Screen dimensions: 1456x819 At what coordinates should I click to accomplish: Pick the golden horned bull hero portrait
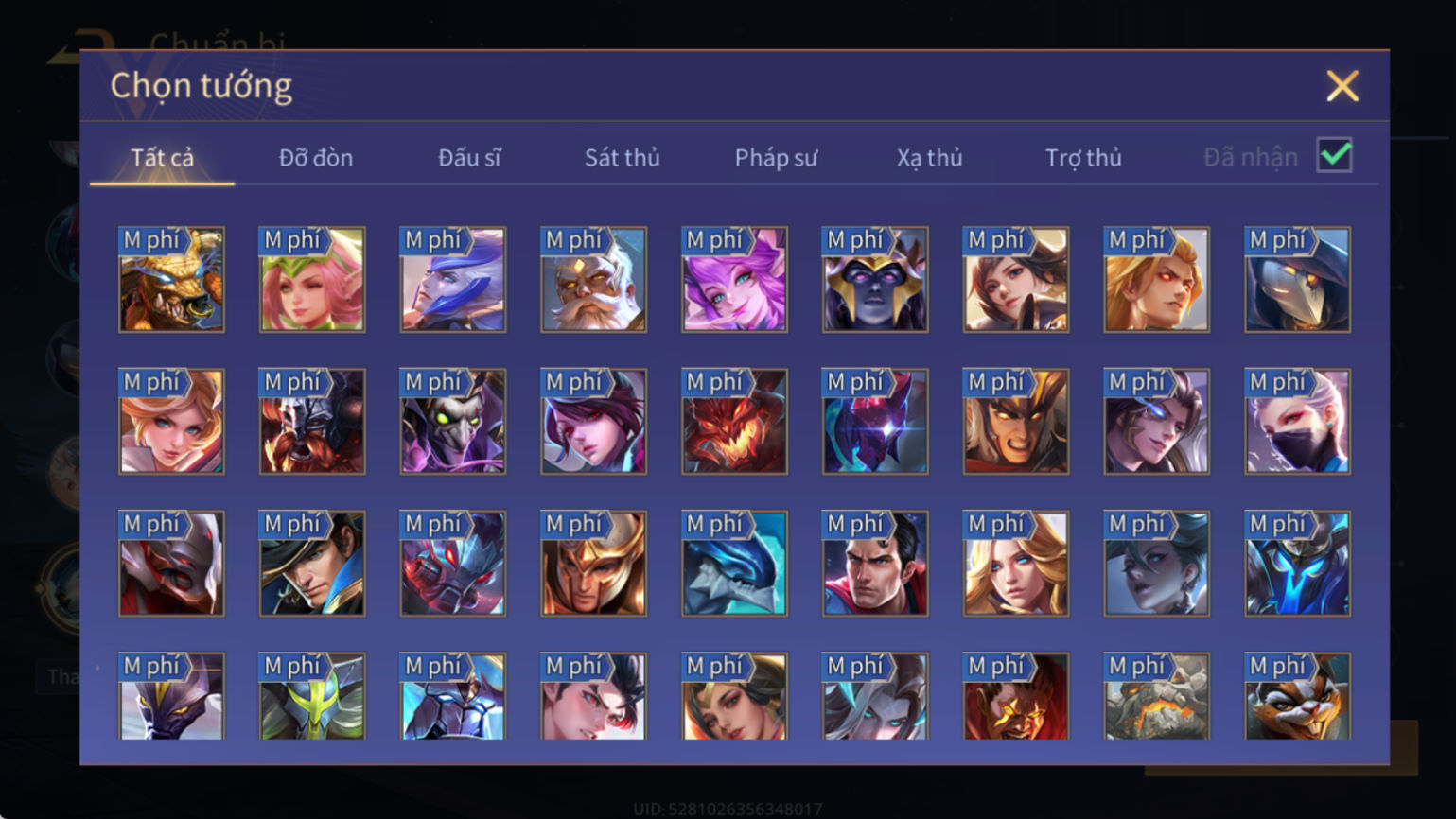[x=171, y=279]
